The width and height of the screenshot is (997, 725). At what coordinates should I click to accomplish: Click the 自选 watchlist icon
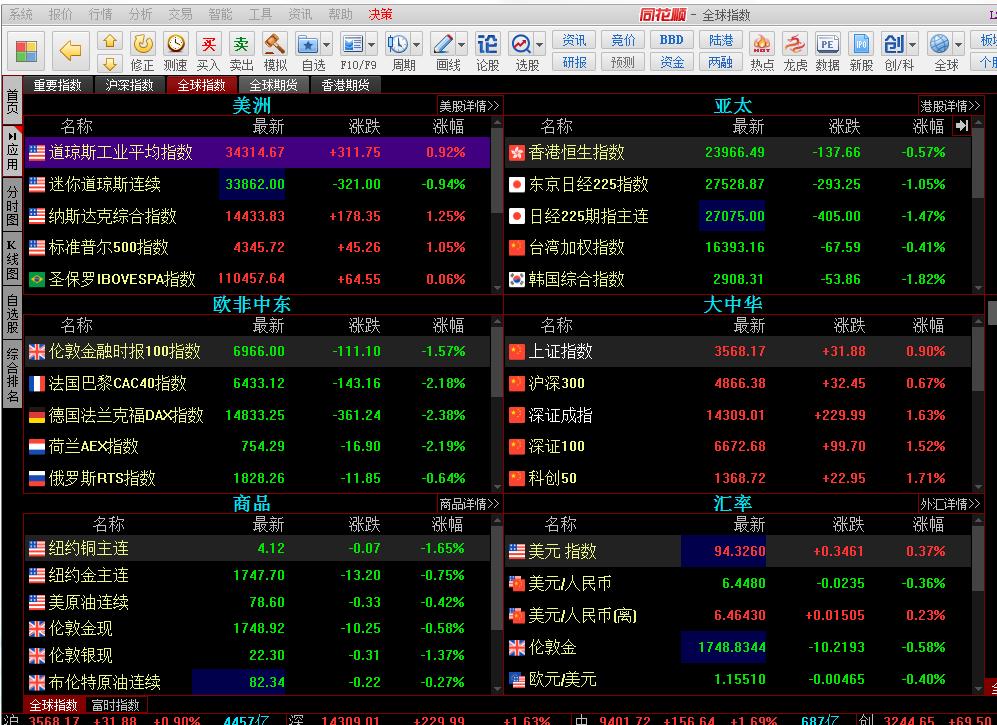pos(308,44)
